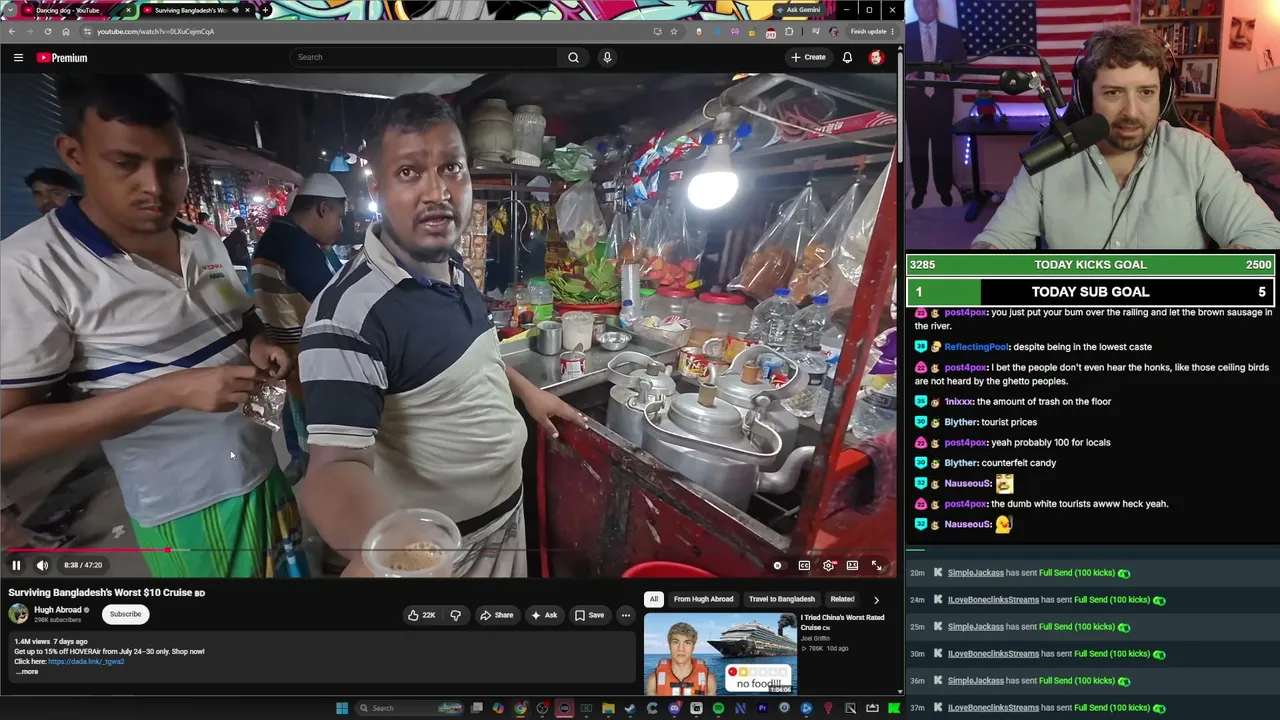
Task: Dislike the video
Action: click(455, 615)
